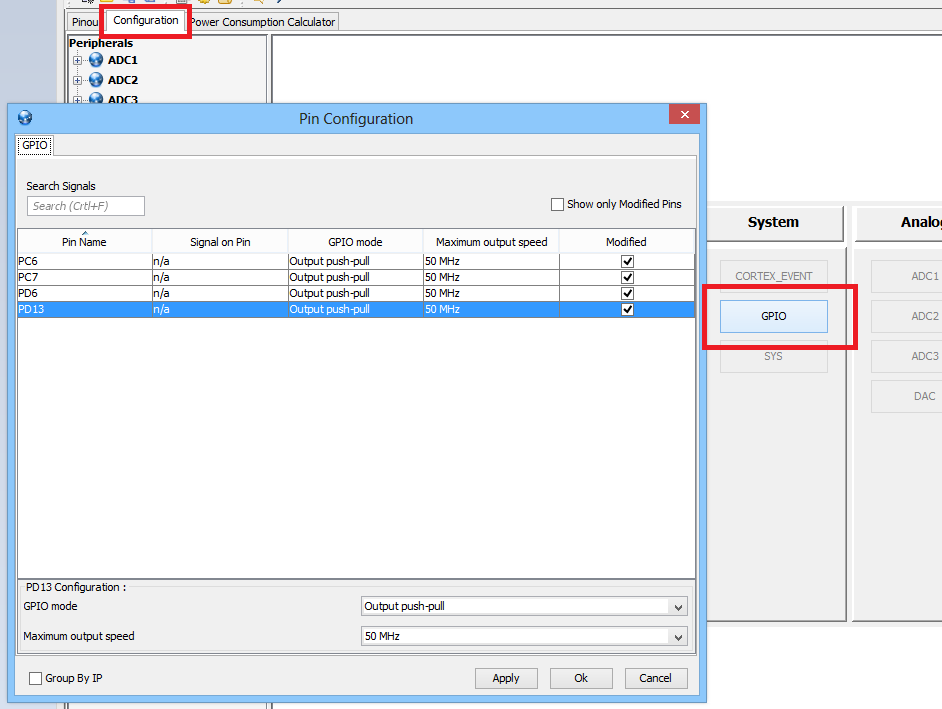Click the Ok button

pos(581,678)
